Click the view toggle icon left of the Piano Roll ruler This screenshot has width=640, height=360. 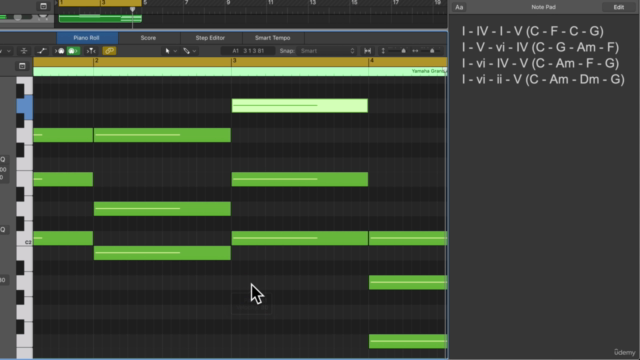pos(22,66)
